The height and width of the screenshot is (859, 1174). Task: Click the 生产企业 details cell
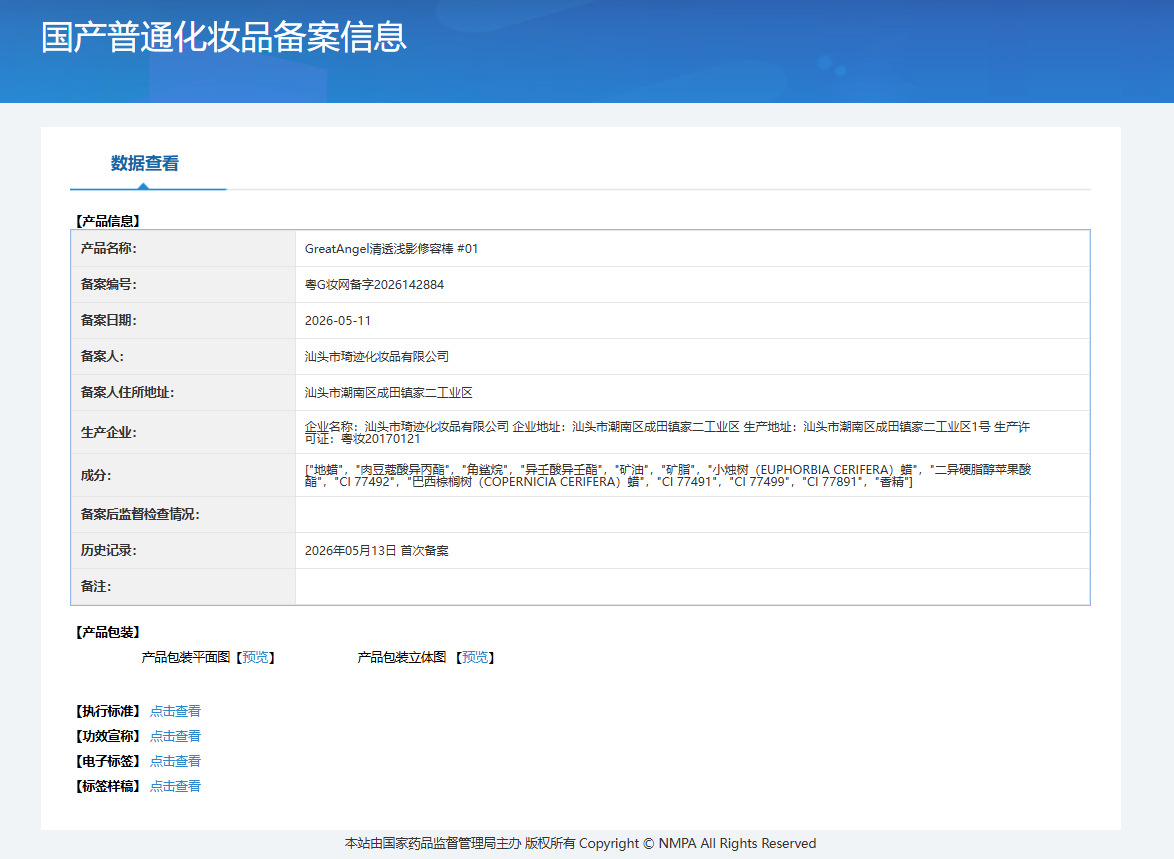click(x=693, y=432)
